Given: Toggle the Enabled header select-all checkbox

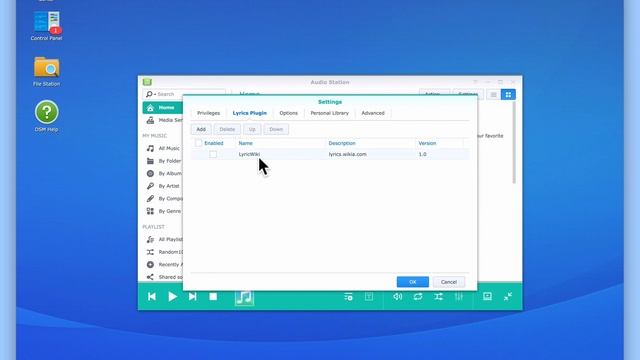Looking at the screenshot, I should [198, 143].
